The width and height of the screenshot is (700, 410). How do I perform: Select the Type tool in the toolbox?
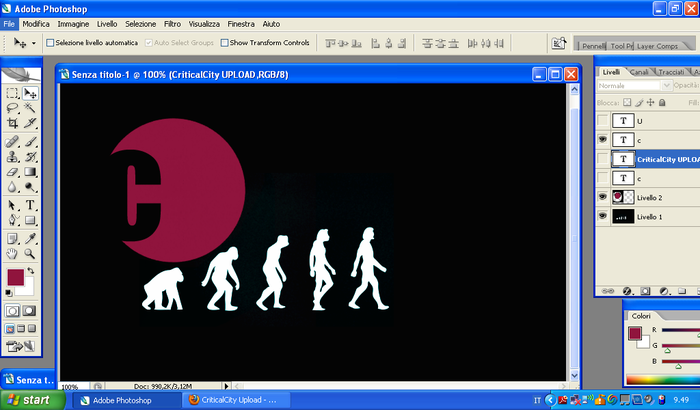point(30,205)
